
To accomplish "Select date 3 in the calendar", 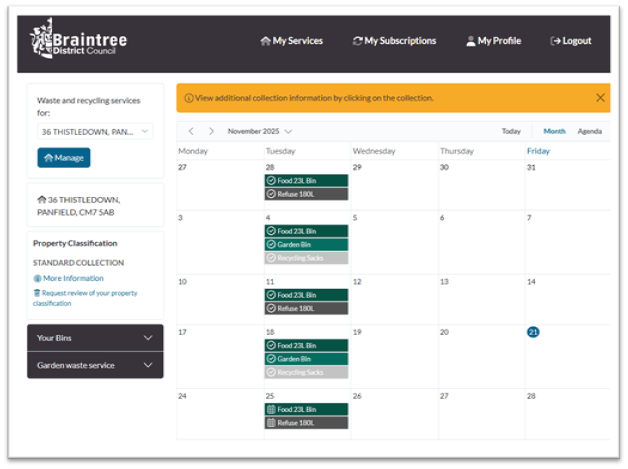I will (x=180, y=218).
